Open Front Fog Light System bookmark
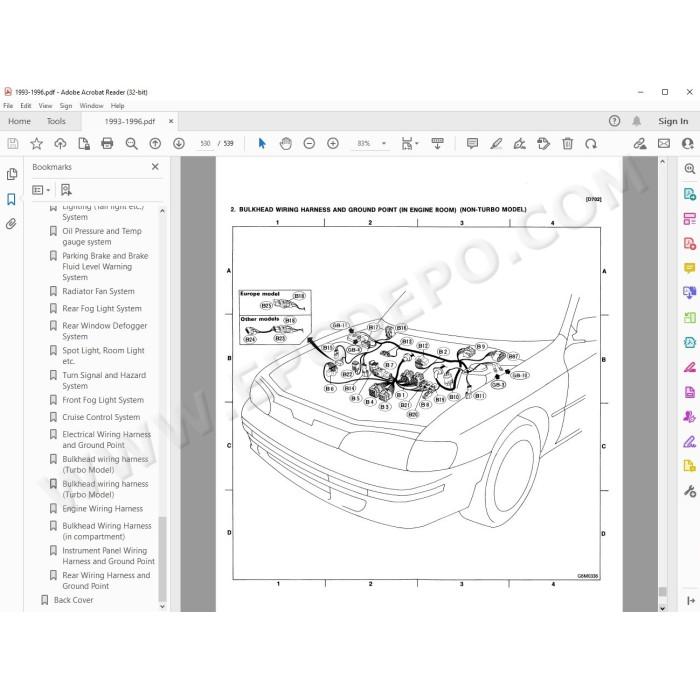Image resolution: width=700 pixels, height=700 pixels. coord(103,400)
